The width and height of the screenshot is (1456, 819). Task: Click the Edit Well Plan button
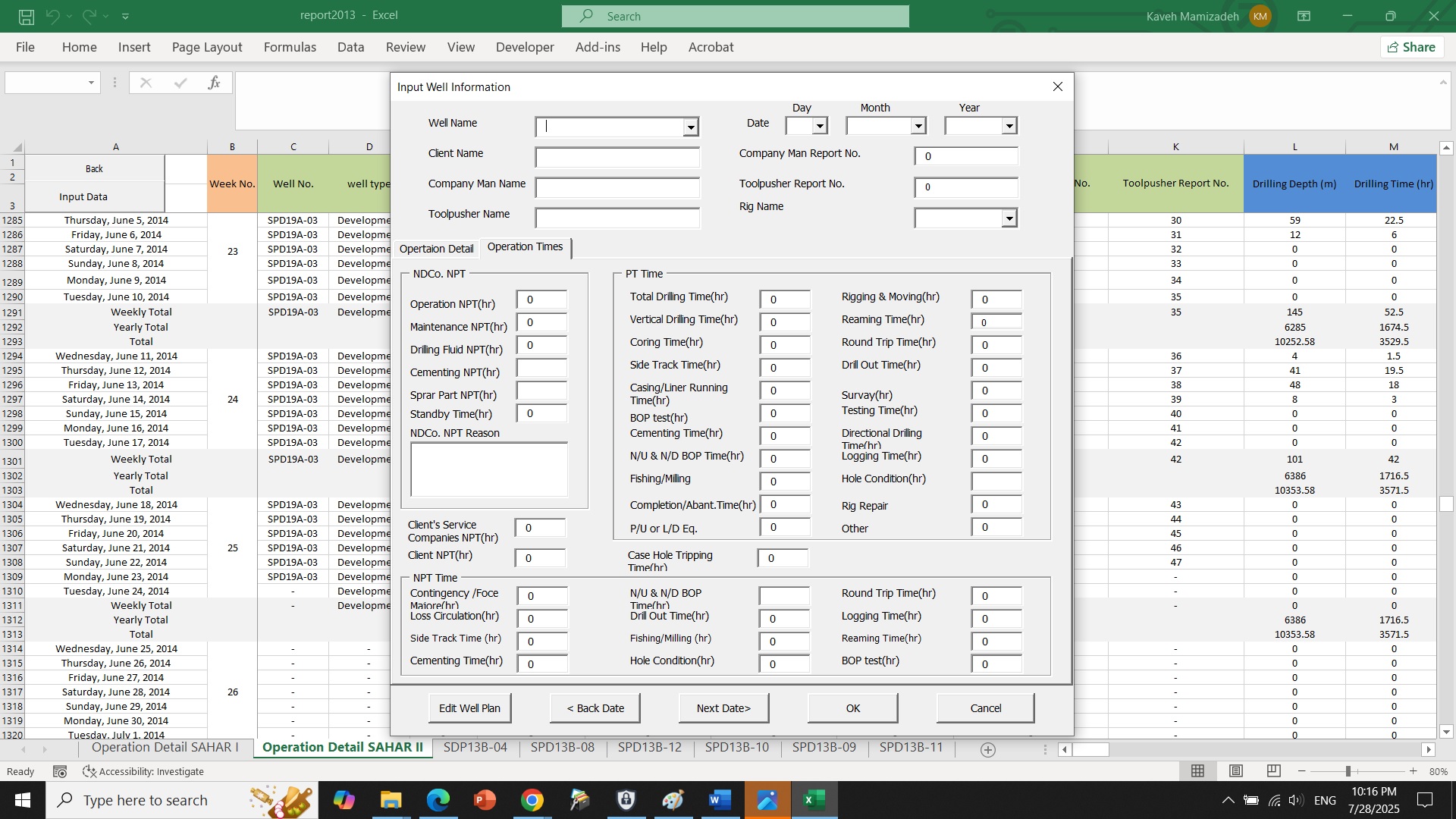coord(469,708)
